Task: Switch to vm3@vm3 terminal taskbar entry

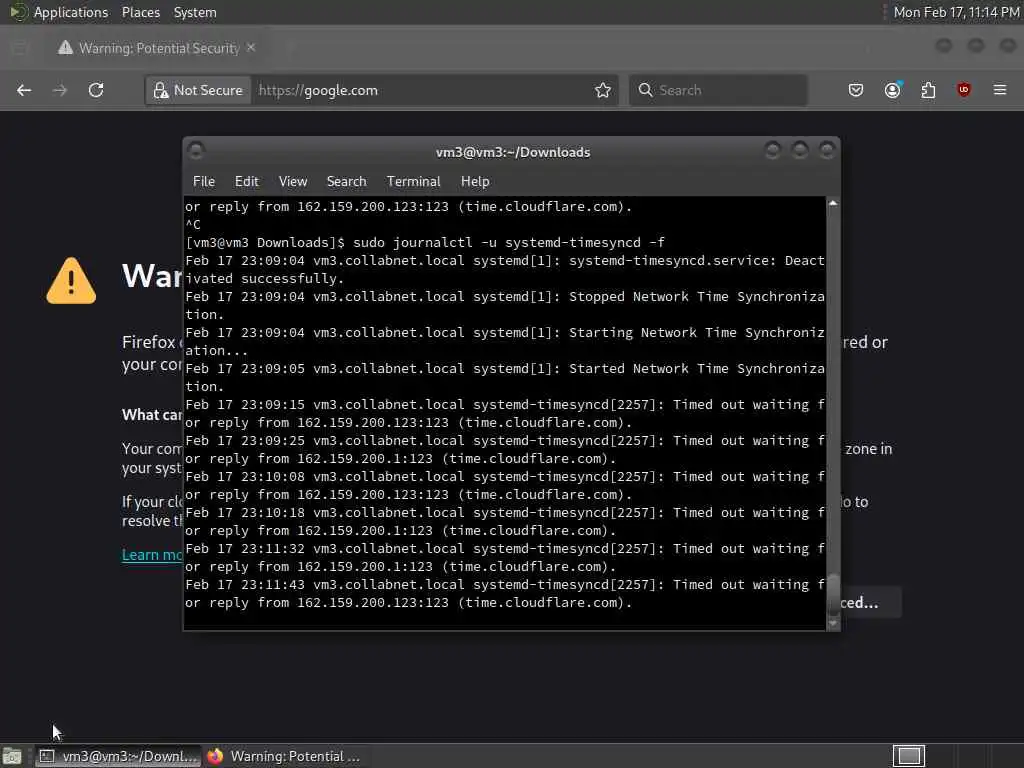Action: coord(118,756)
